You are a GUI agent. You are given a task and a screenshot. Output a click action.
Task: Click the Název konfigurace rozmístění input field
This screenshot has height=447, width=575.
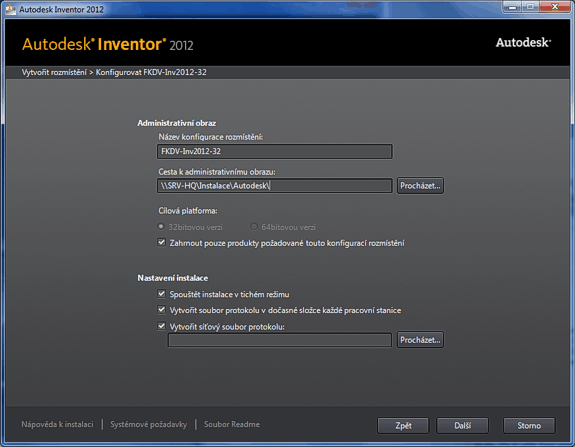click(x=275, y=151)
